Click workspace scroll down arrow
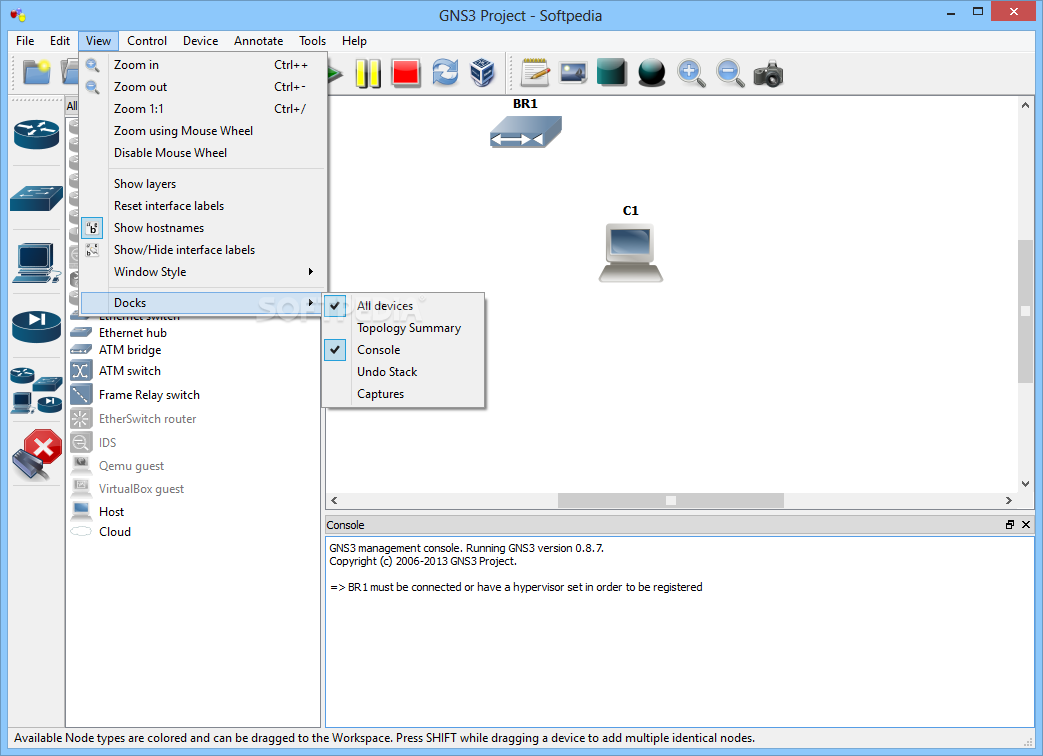The height and width of the screenshot is (756, 1043). point(1025,484)
